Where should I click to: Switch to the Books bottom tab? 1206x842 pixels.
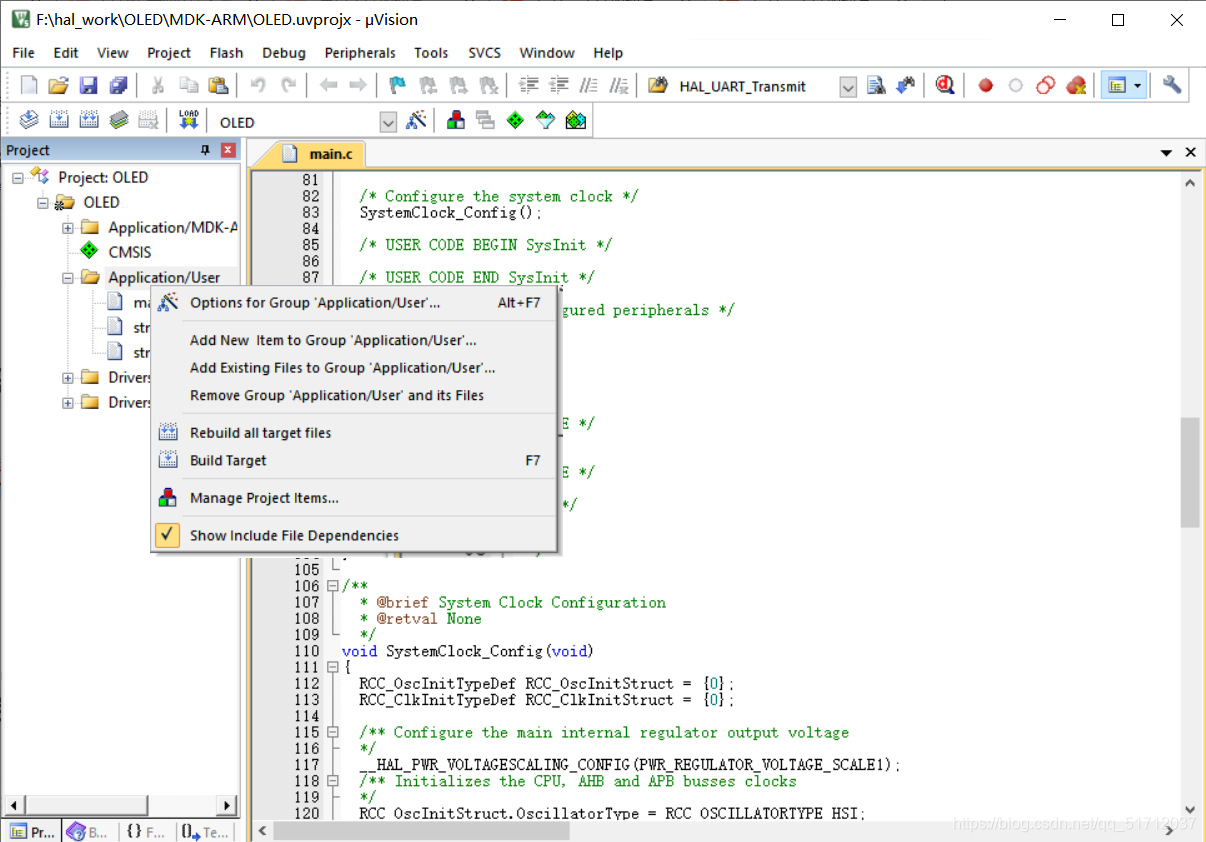pos(88,831)
